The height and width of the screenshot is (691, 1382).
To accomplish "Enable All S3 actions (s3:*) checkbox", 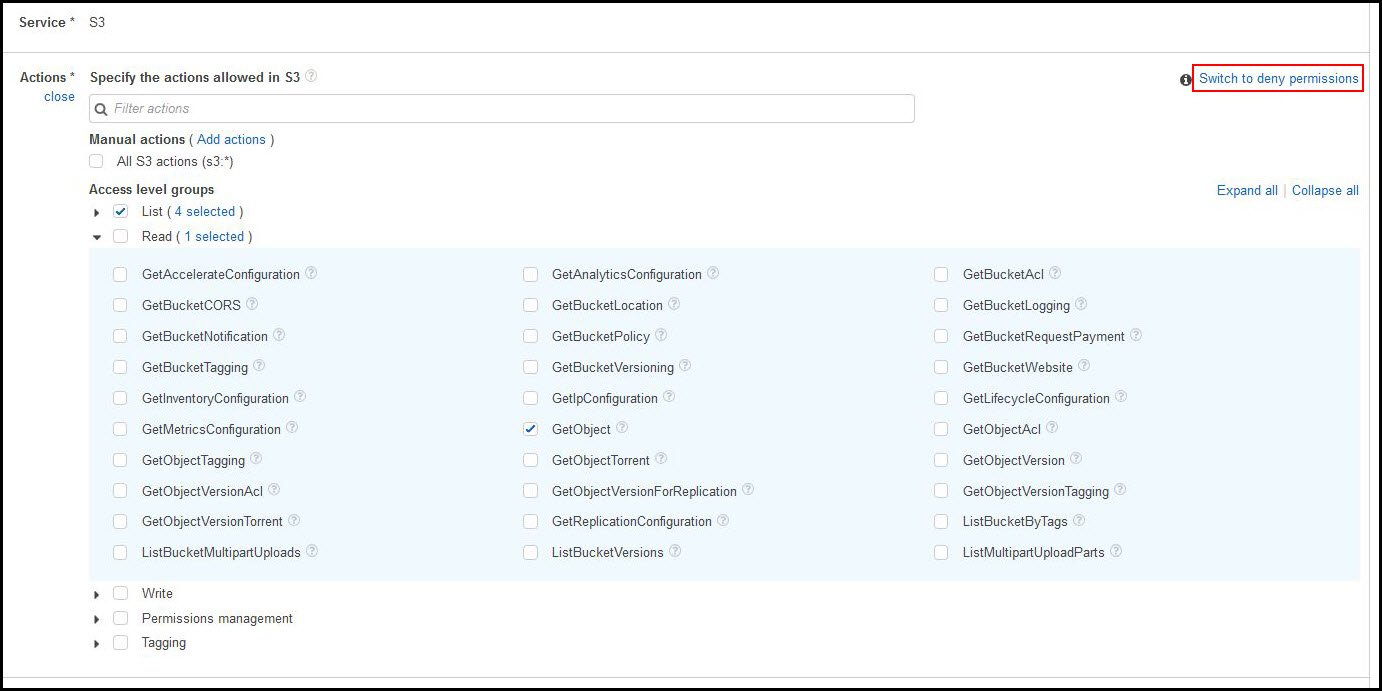I will [x=96, y=161].
